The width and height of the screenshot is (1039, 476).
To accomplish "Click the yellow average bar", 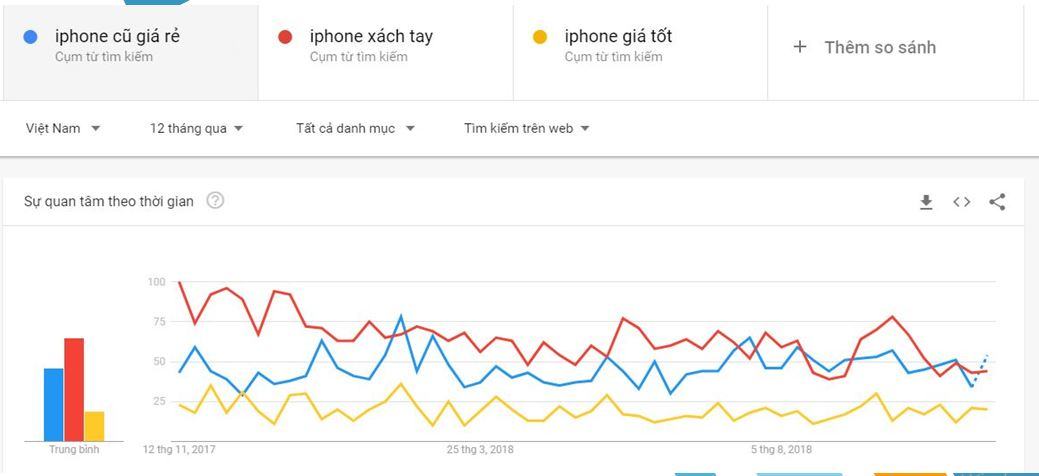I will (94, 426).
